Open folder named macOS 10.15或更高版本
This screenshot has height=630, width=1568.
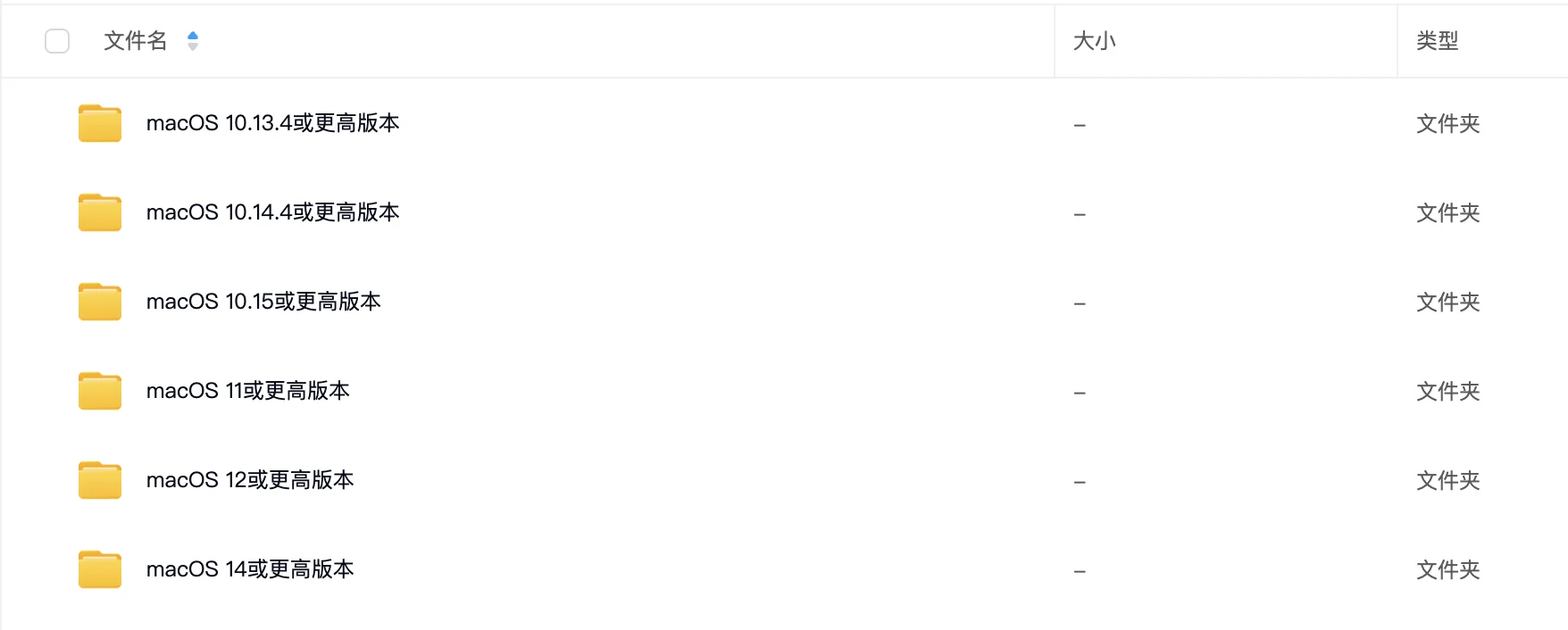263,302
